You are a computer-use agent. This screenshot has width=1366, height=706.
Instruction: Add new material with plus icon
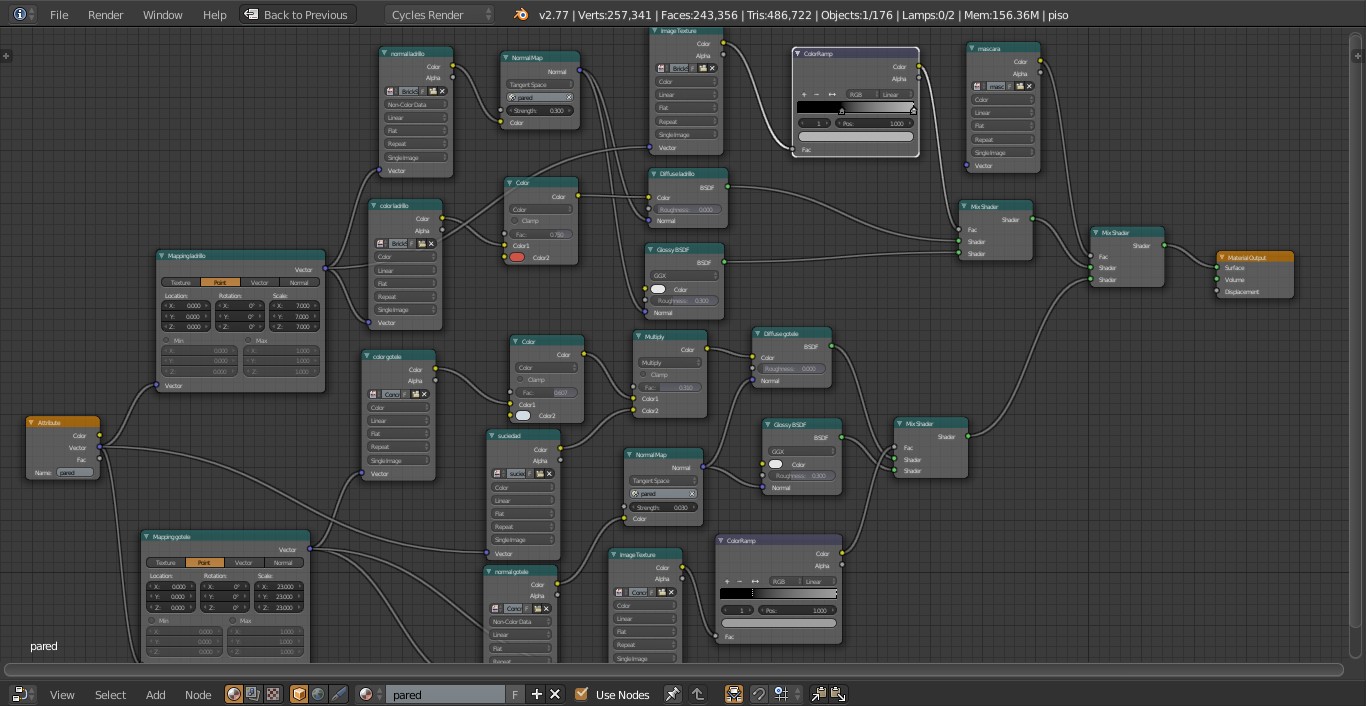536,694
